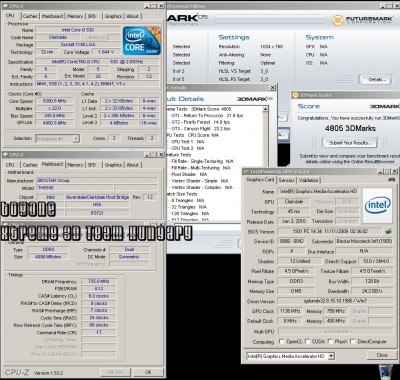Viewport: 400px width, 380px height.
Task: Click the Intel Core i3 logo badge
Action: click(x=142, y=41)
